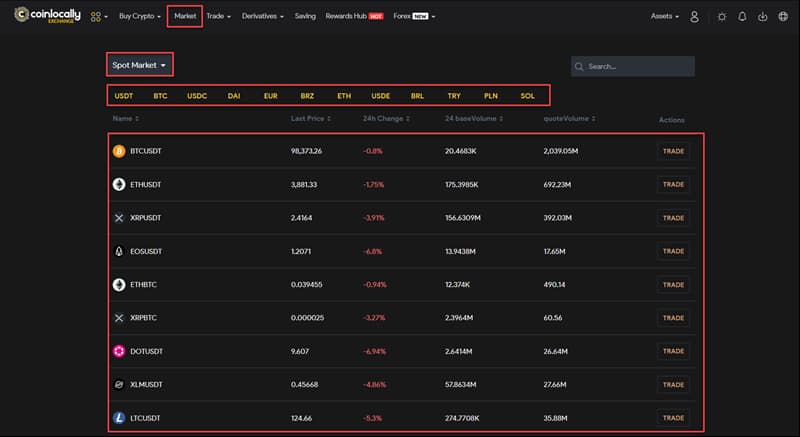Select the TRY quote tab
Screen dimensions: 800x437
pyautogui.click(x=454, y=96)
